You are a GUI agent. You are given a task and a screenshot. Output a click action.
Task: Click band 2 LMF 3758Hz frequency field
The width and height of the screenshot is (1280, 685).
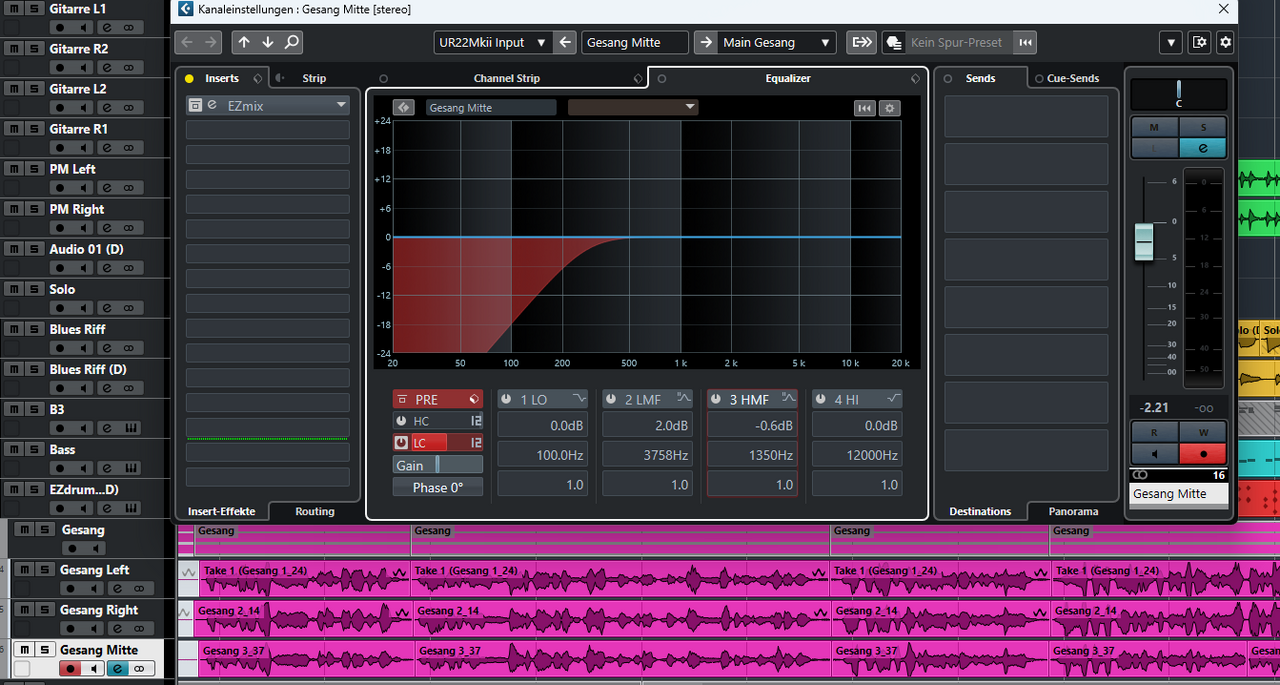(x=648, y=455)
